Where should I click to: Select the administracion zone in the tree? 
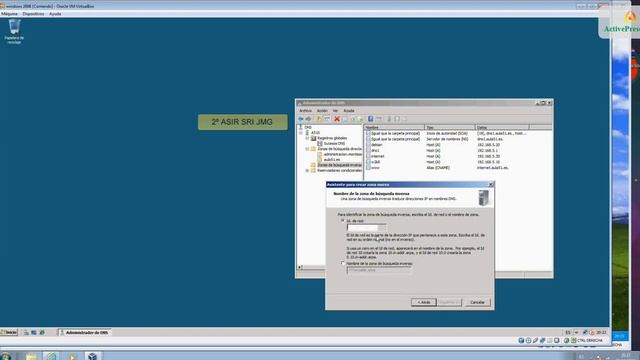(342, 154)
